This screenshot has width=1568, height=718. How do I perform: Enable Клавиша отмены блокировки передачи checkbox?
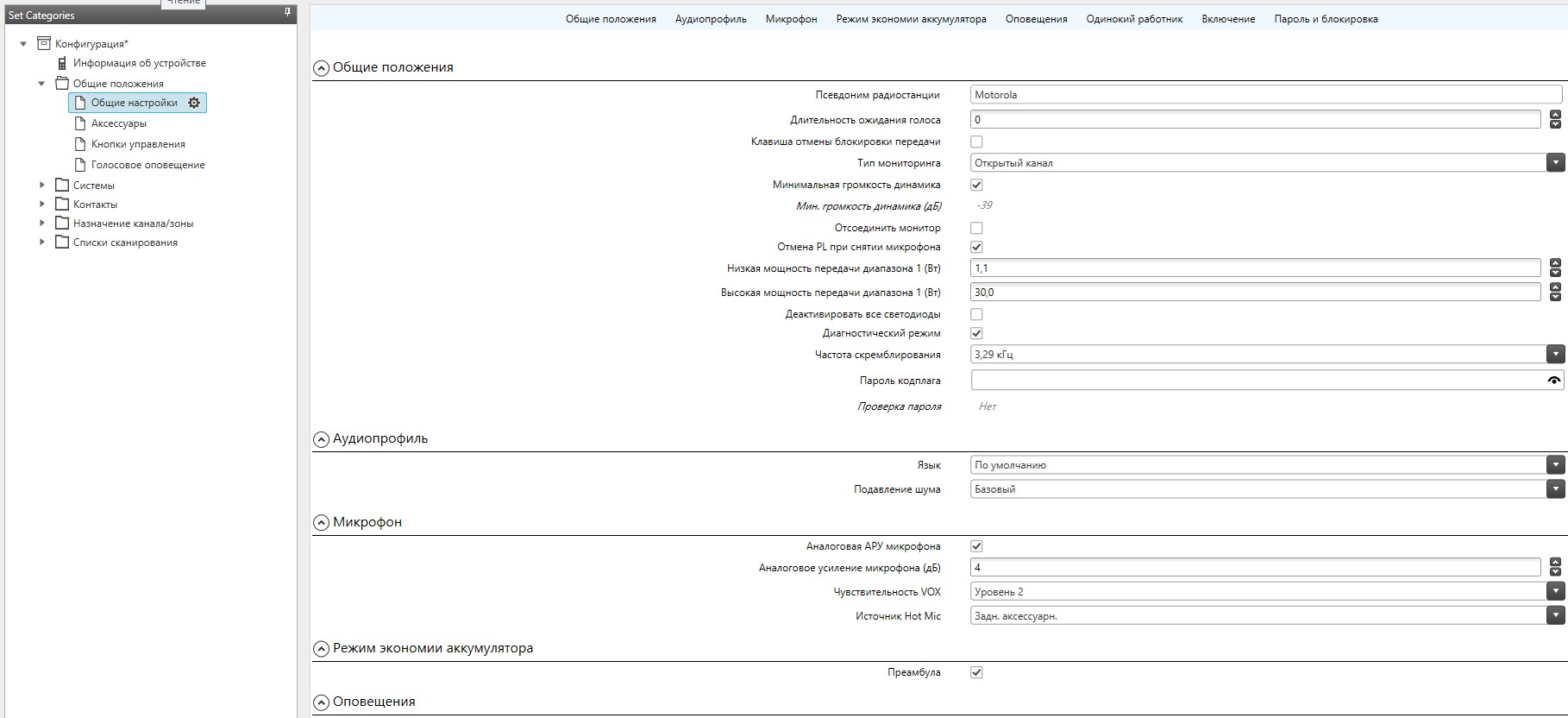(976, 142)
